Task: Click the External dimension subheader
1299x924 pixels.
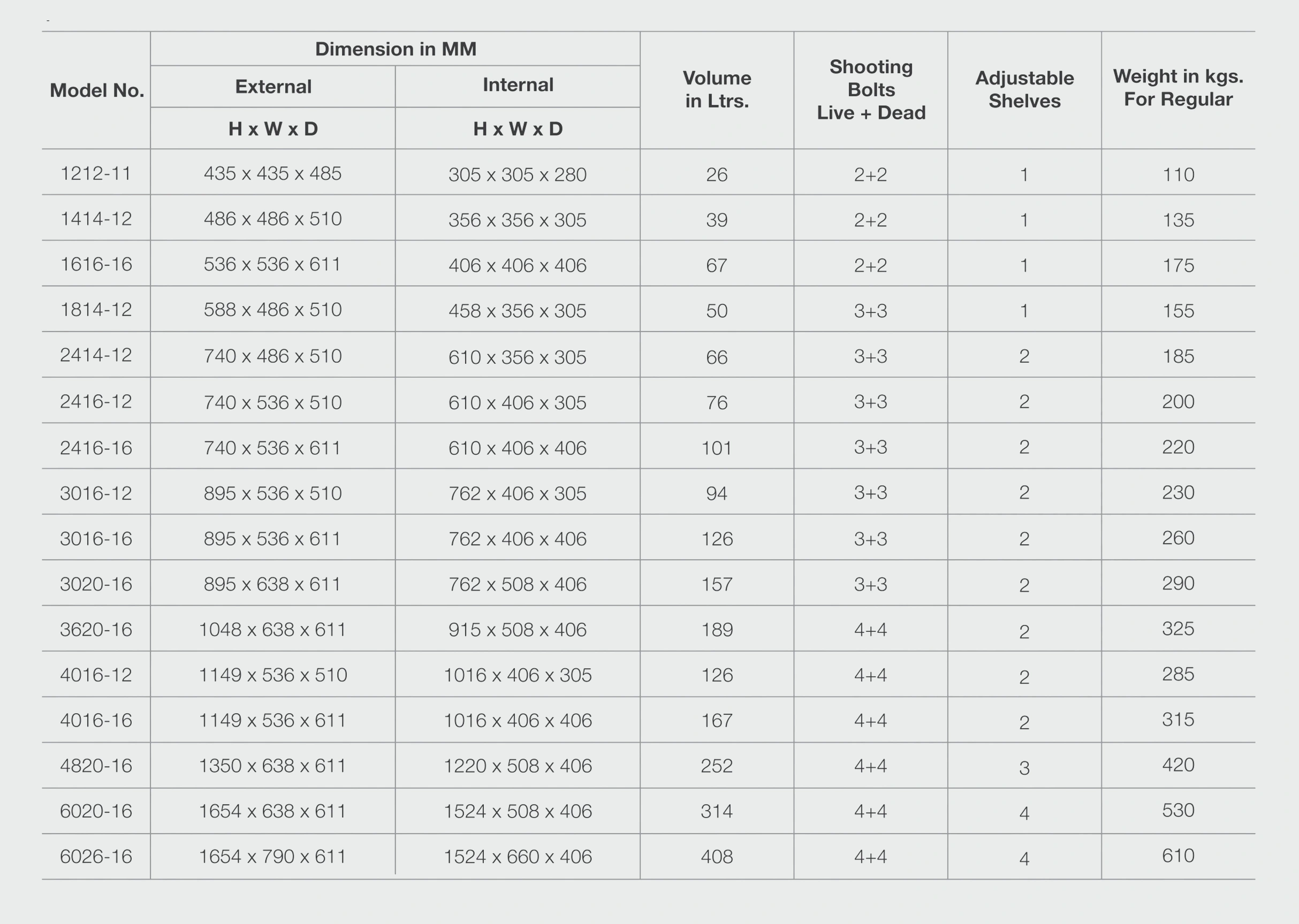Action: click(273, 87)
